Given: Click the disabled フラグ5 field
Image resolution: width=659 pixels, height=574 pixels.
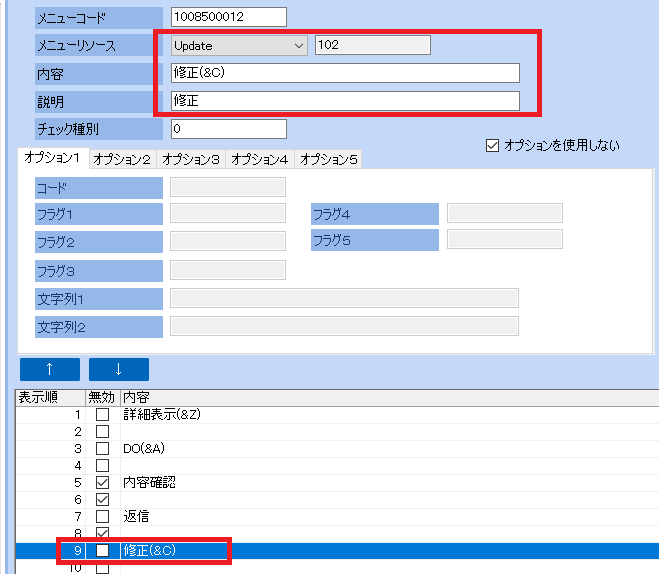Looking at the screenshot, I should pyautogui.click(x=505, y=239).
